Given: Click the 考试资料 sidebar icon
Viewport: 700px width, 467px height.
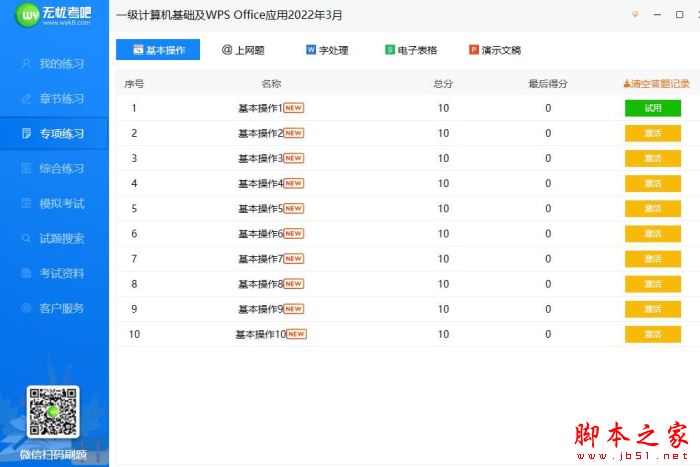Looking at the screenshot, I should 26,273.
